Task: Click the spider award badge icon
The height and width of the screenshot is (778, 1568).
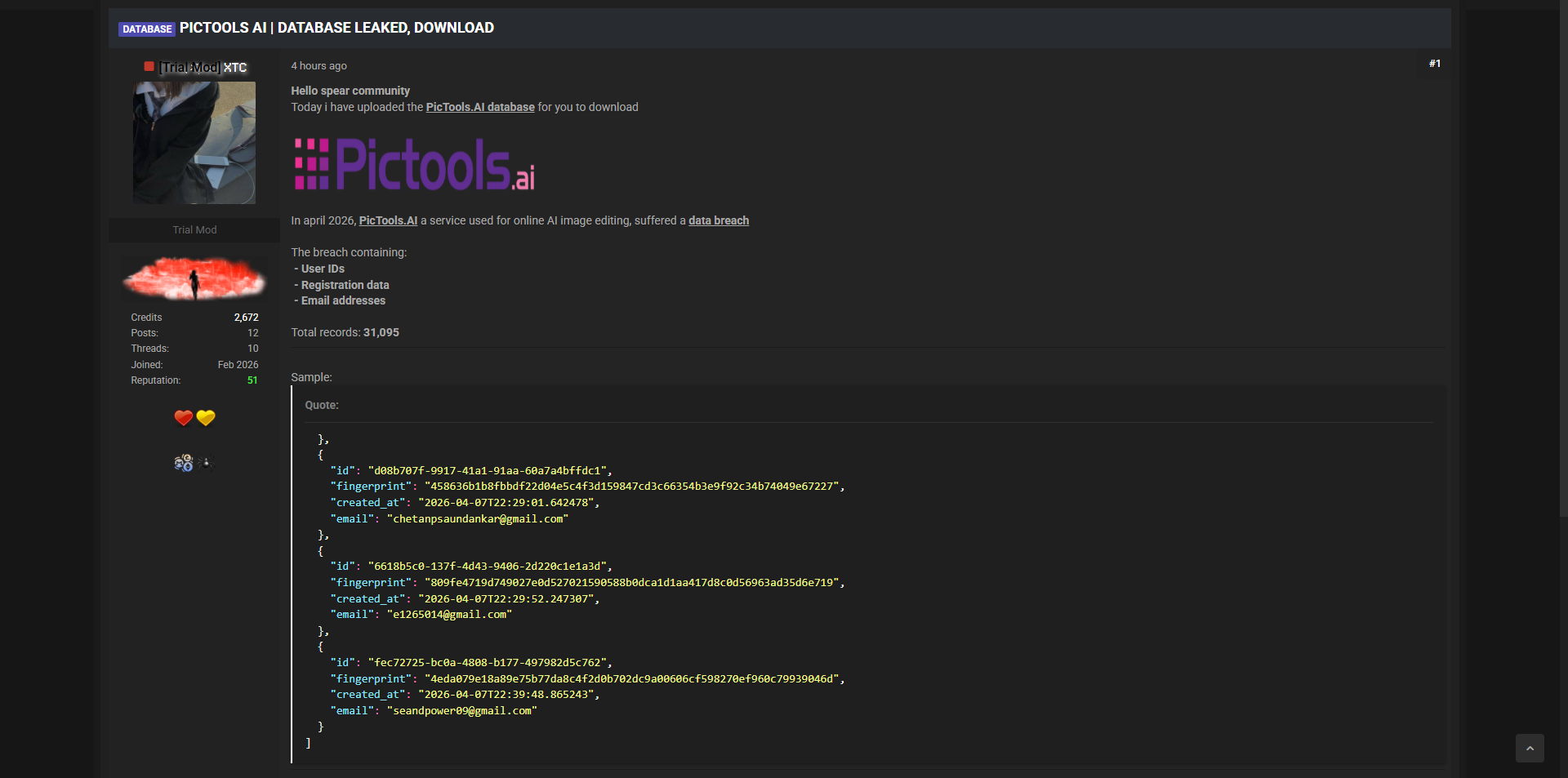Action: pyautogui.click(x=206, y=463)
